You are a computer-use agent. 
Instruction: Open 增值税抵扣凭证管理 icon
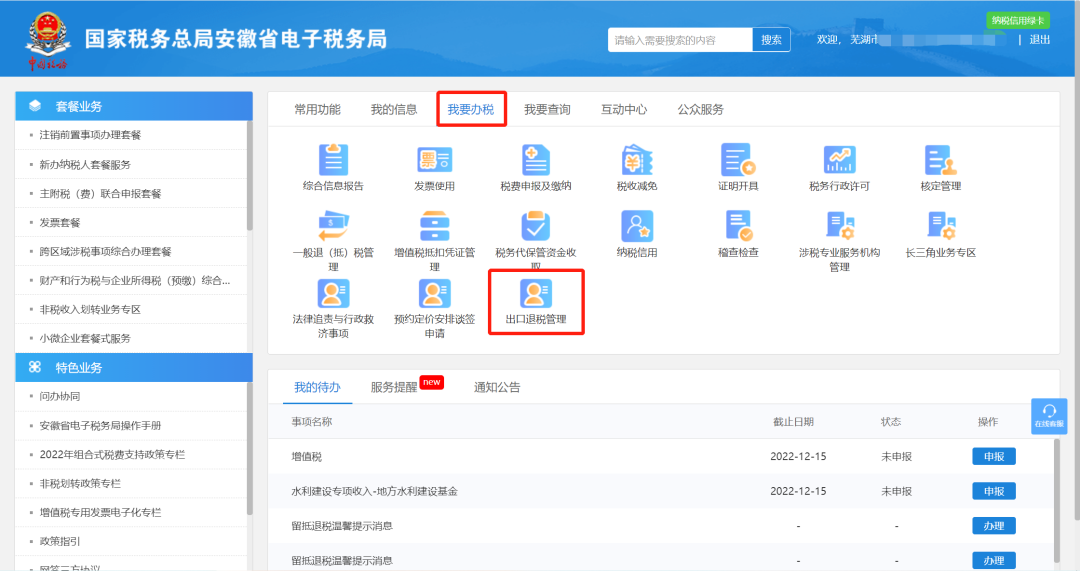[434, 226]
